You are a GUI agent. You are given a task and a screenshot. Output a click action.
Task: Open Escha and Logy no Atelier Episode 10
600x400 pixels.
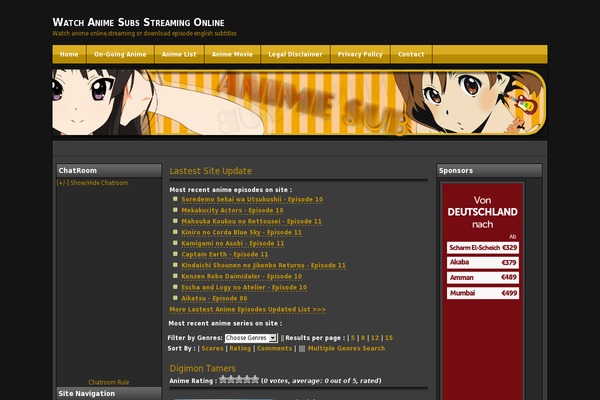point(244,287)
